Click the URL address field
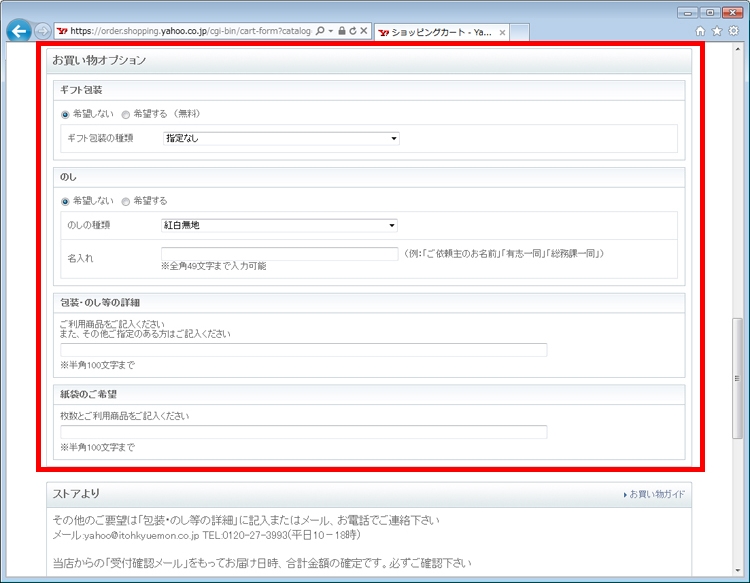 190,31
